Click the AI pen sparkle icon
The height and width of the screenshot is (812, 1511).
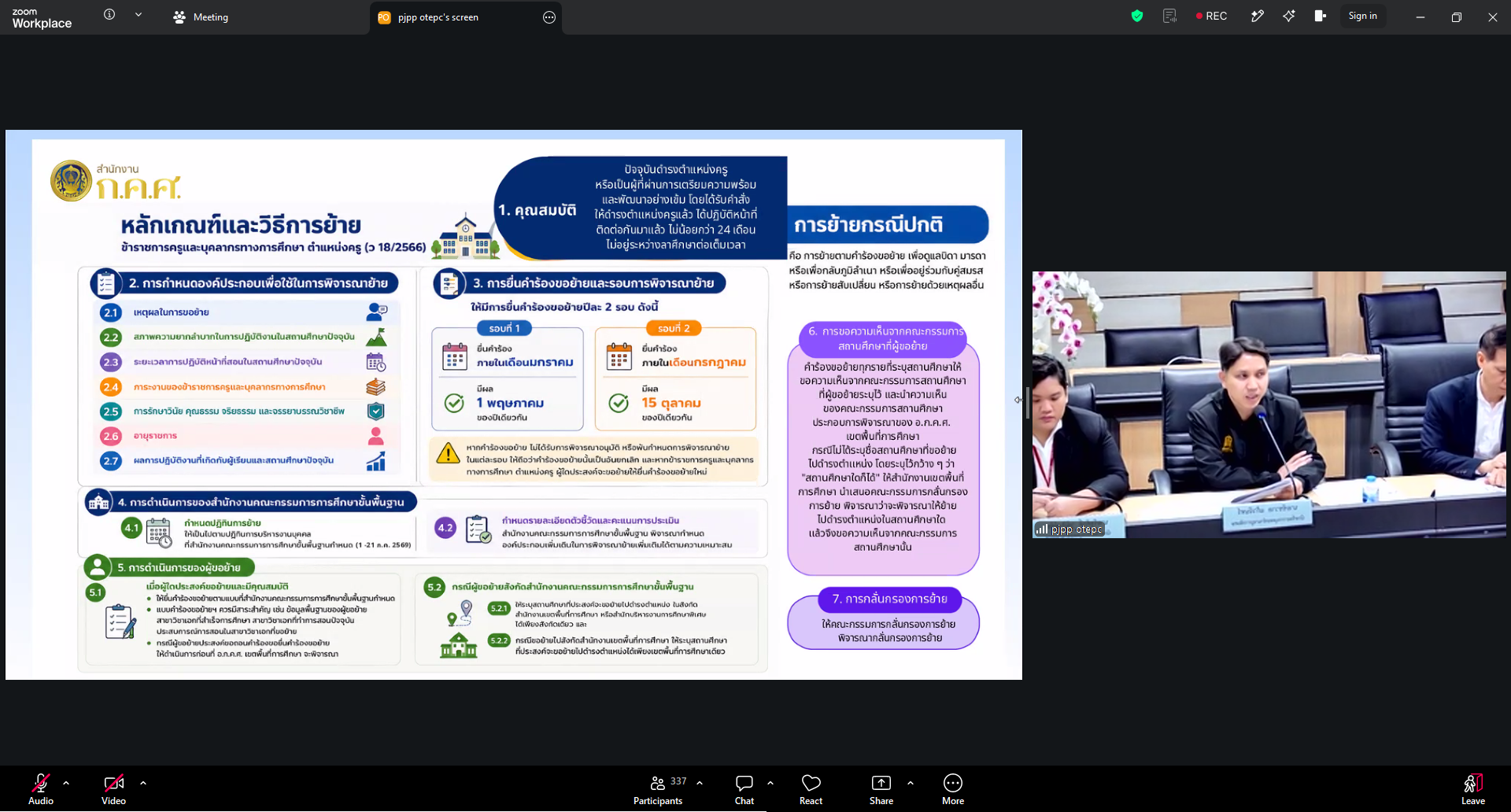point(1258,16)
